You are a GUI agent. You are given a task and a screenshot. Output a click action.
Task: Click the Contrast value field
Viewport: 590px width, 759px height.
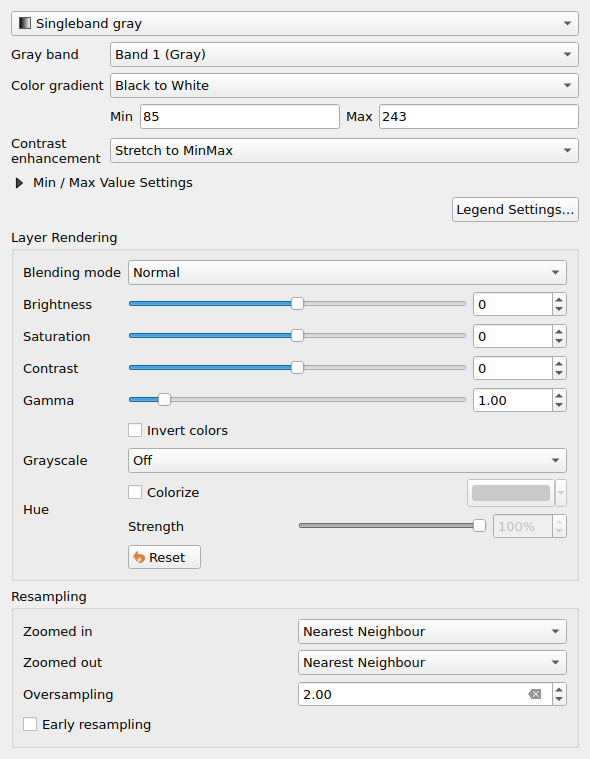(x=513, y=368)
